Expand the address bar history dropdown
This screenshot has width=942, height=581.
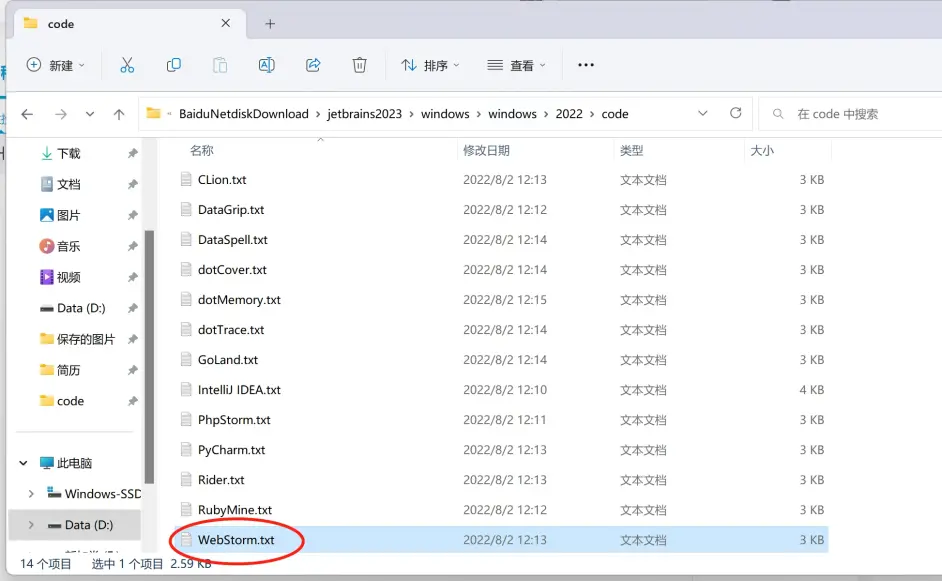(702, 114)
